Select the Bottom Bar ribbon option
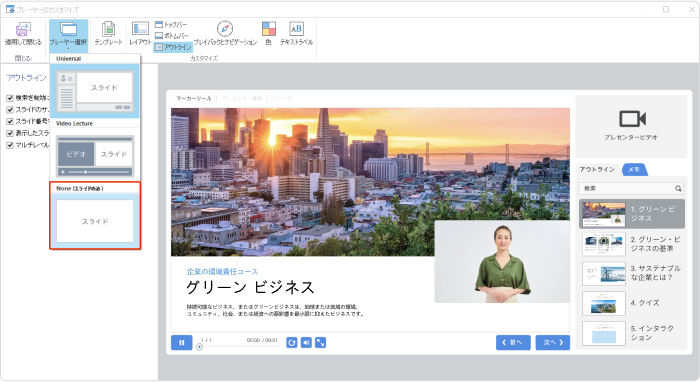700x382 pixels. pos(172,36)
